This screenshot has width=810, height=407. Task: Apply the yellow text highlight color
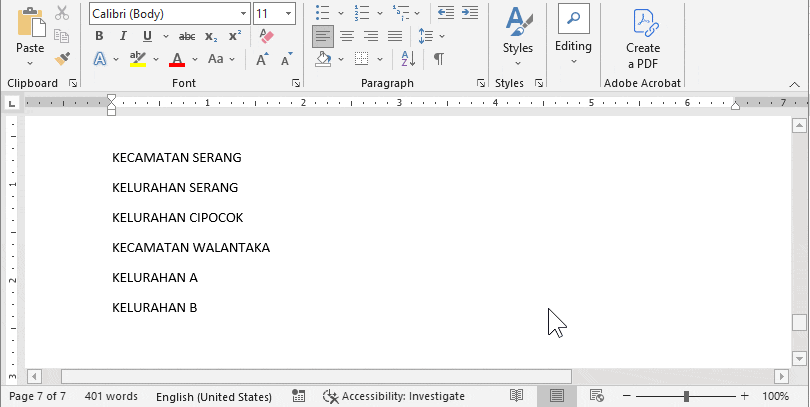click(x=138, y=59)
